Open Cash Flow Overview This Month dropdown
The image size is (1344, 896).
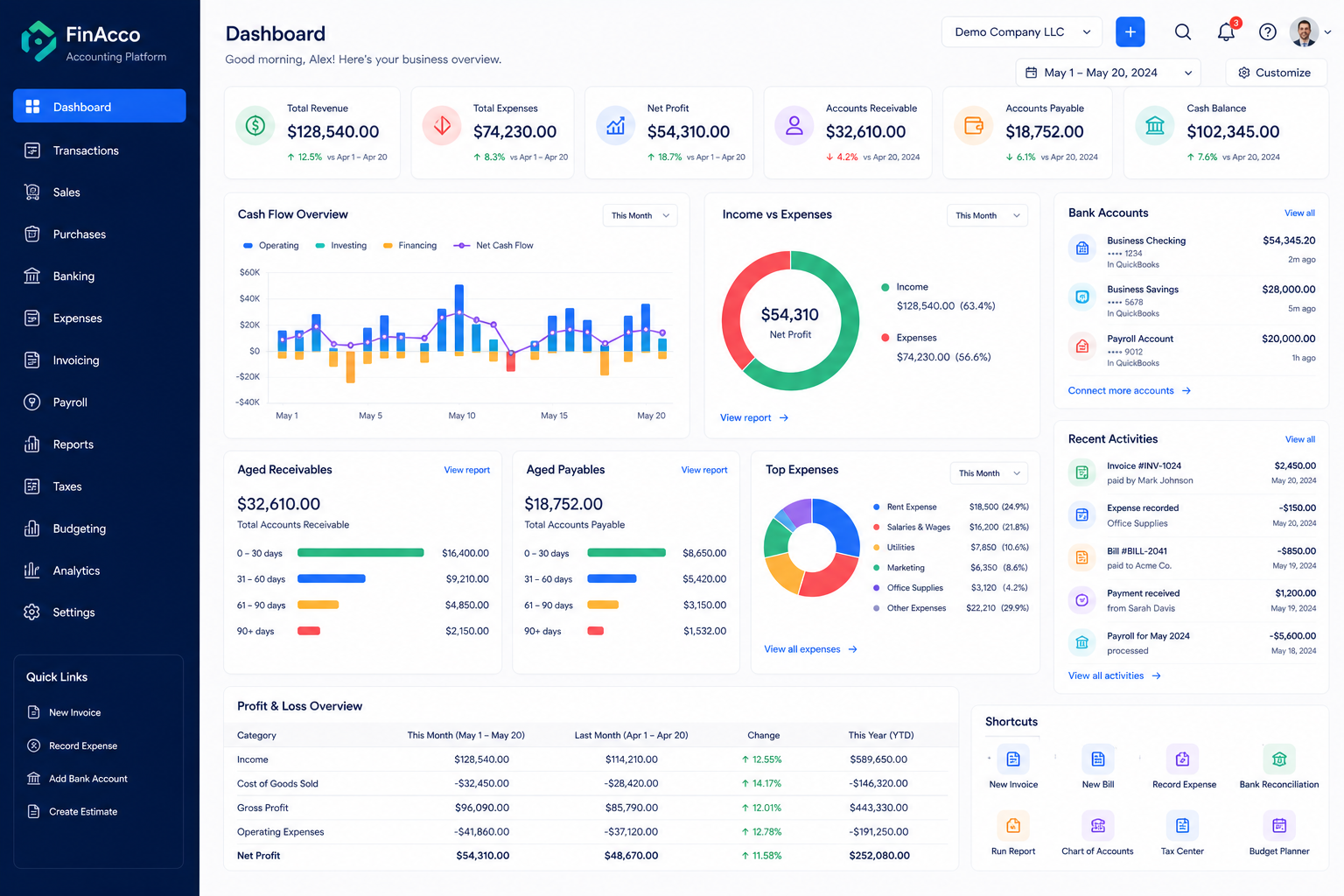click(640, 215)
